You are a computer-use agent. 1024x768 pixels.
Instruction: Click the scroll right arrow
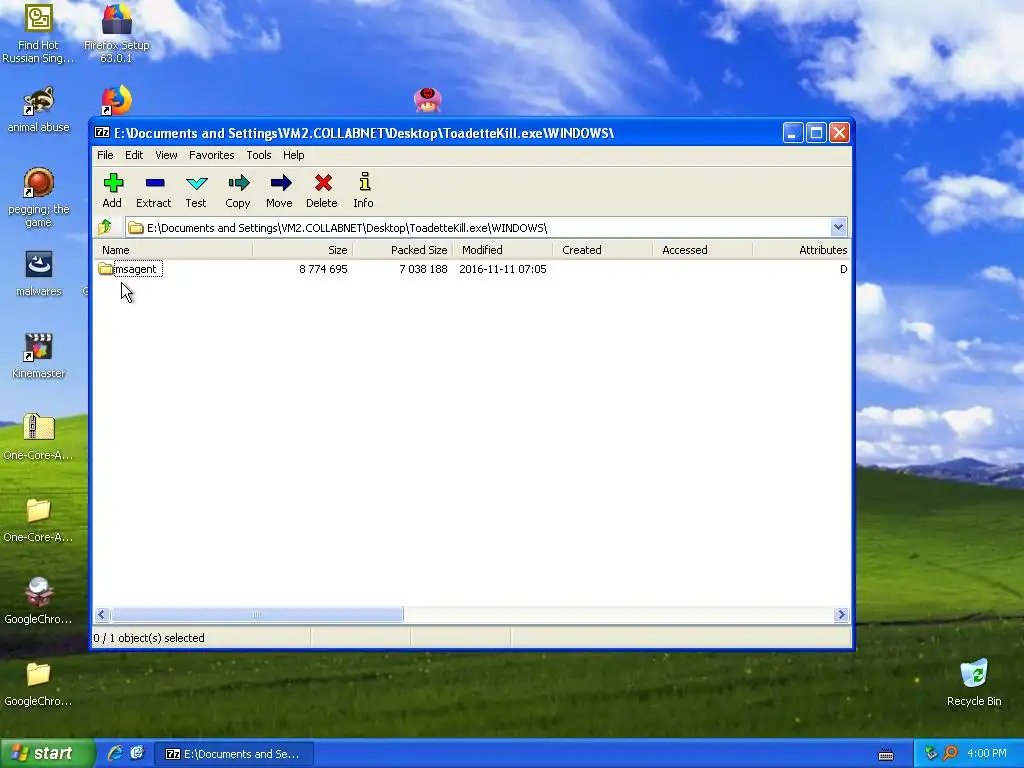point(841,615)
